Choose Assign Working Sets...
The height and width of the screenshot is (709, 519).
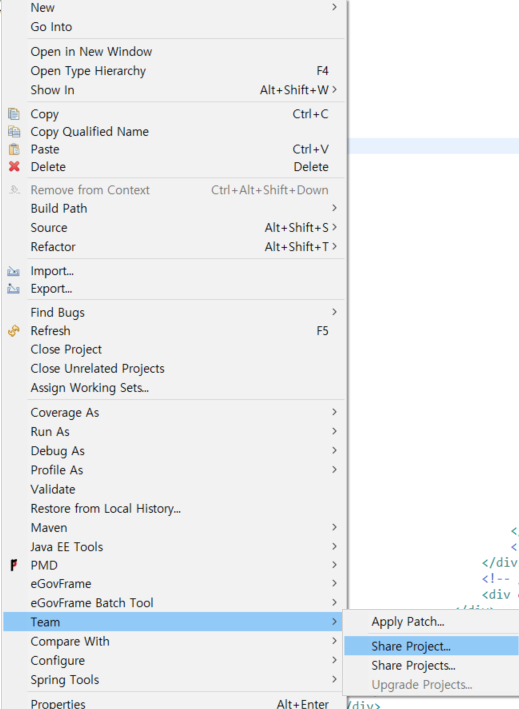pos(174,388)
